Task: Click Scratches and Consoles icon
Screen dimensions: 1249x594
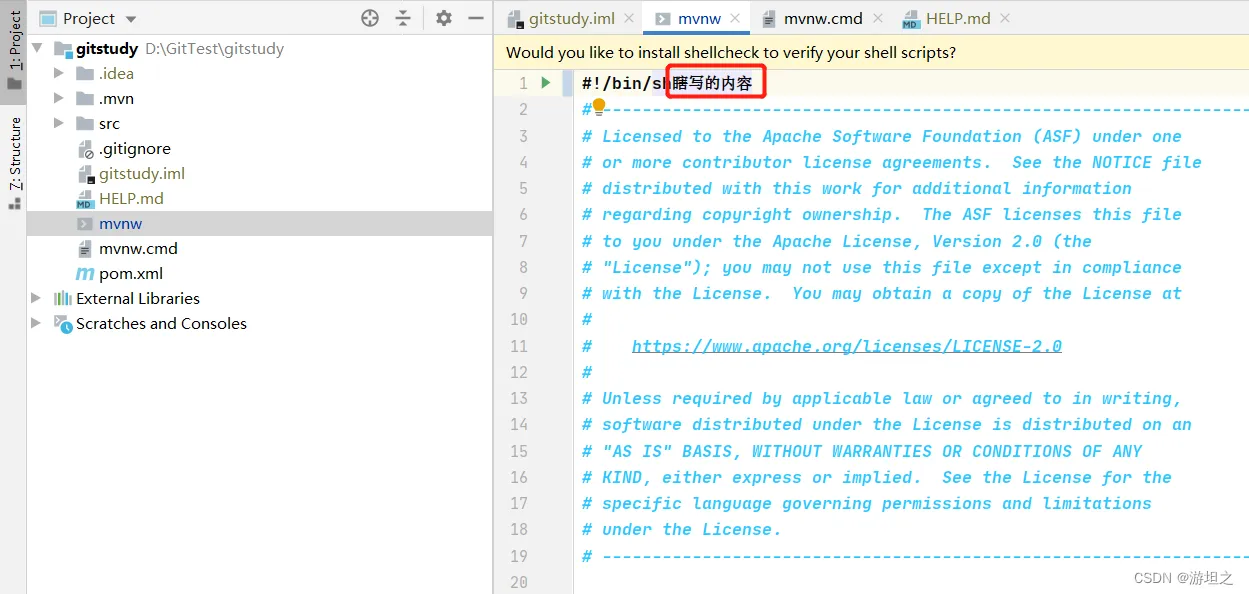Action: [63, 323]
